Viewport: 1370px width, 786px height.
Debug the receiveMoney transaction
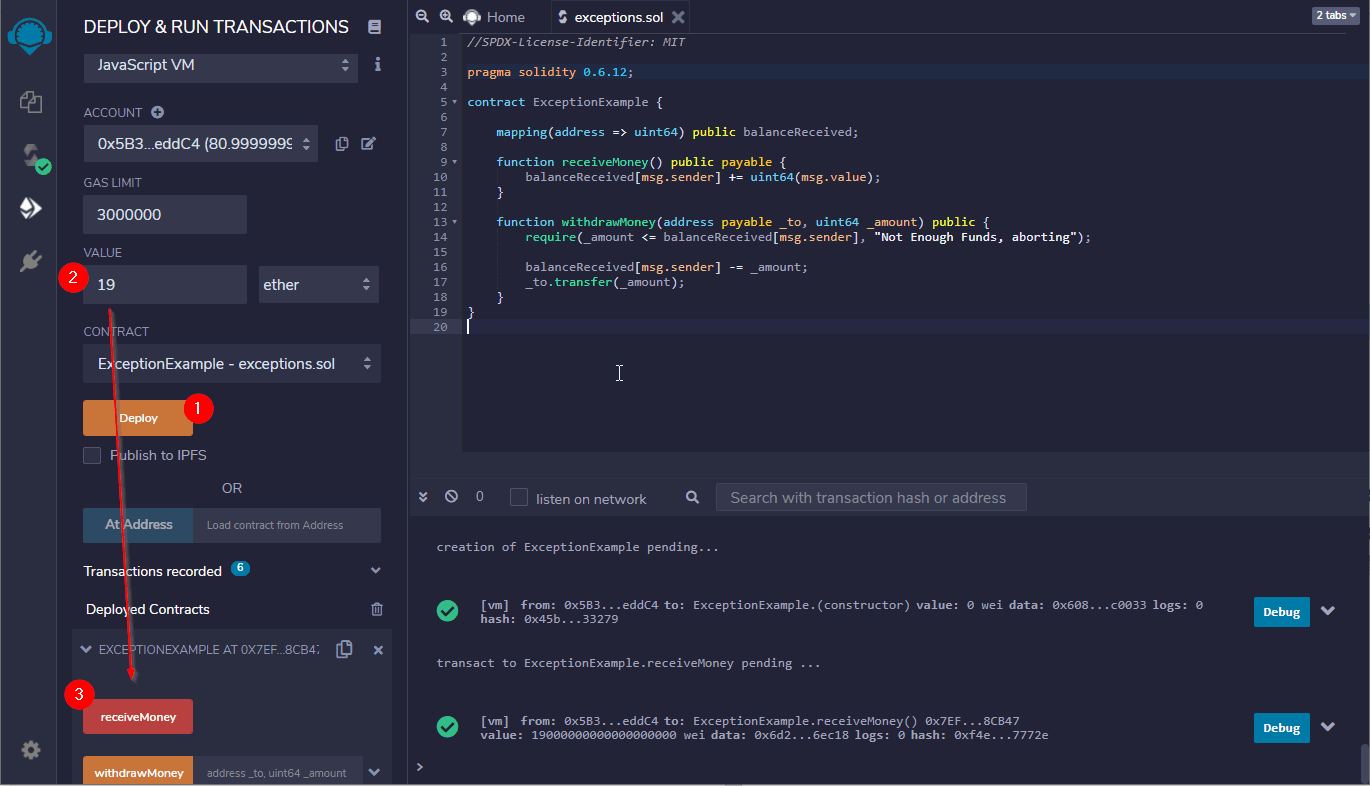[1281, 728]
